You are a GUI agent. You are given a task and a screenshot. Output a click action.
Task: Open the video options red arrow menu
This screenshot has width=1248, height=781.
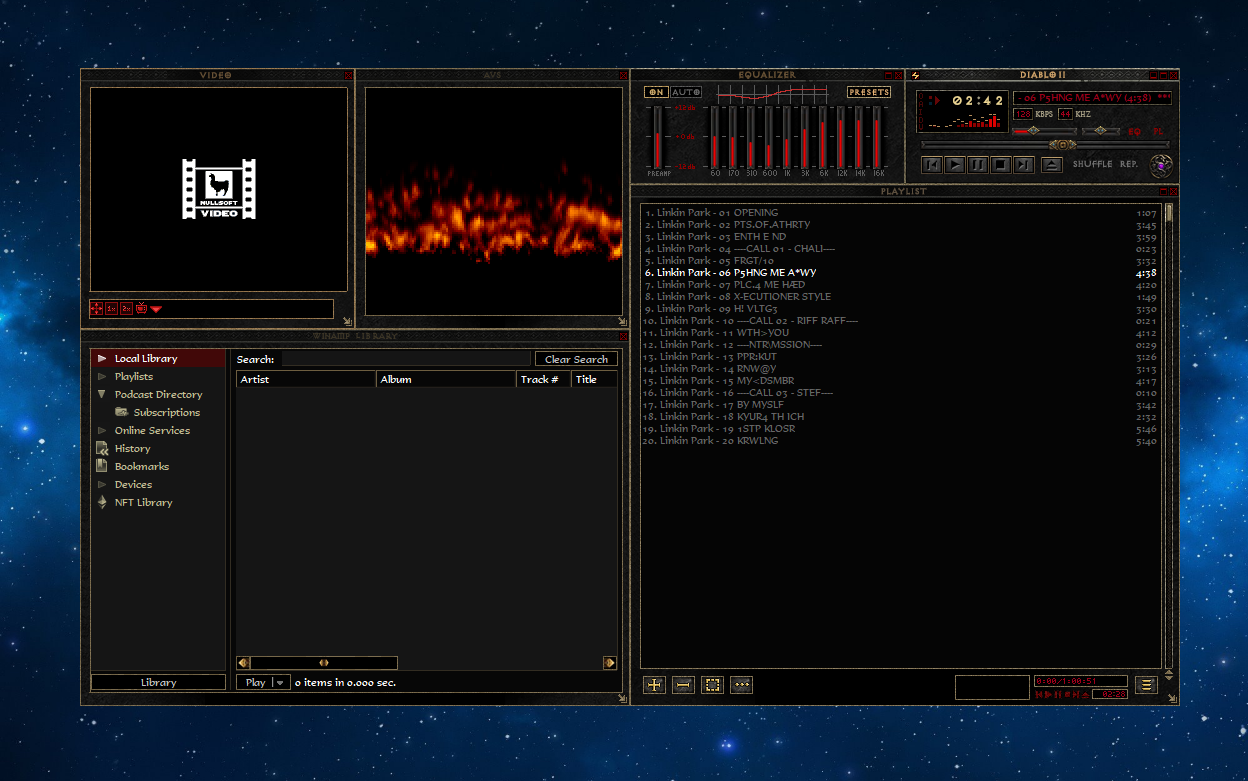[x=156, y=310]
